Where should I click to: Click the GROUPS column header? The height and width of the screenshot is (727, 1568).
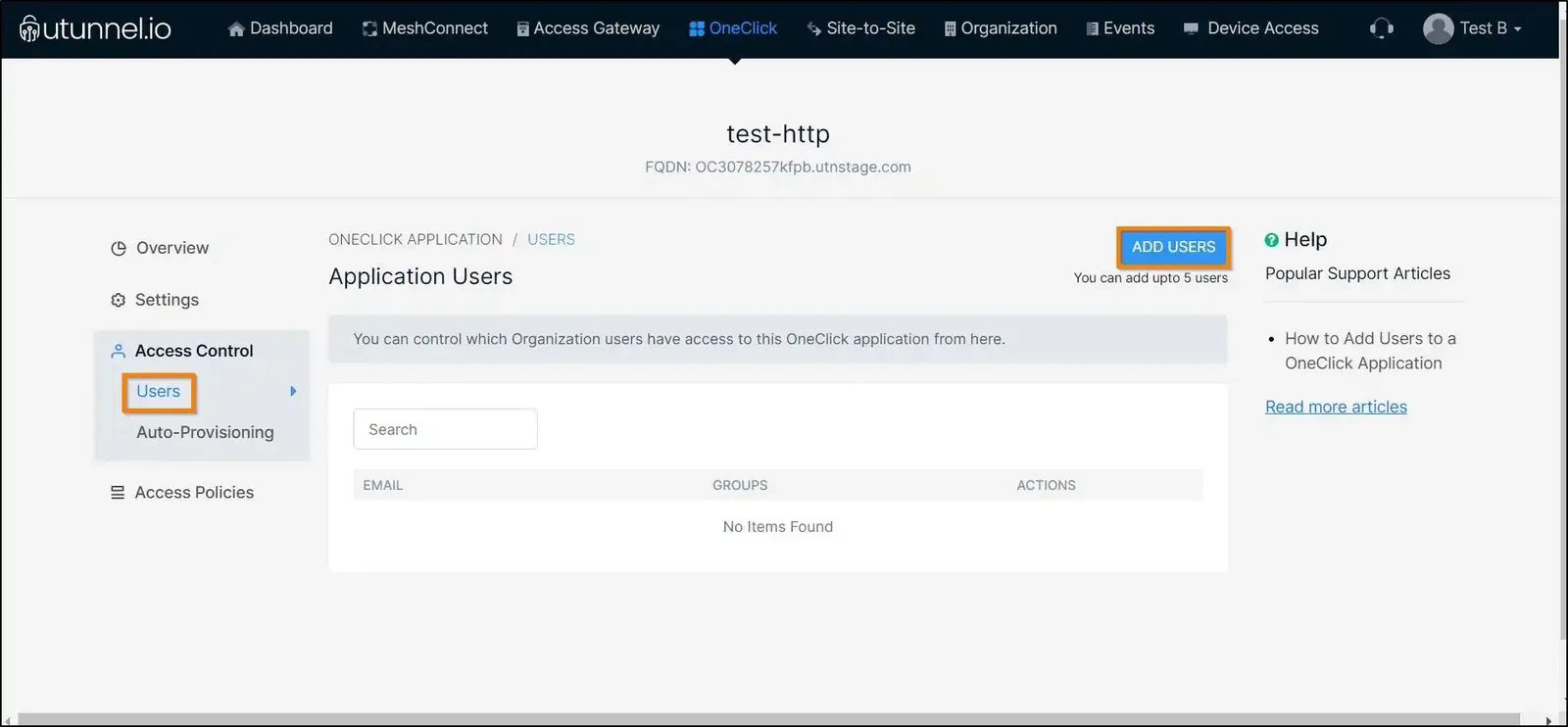point(740,485)
